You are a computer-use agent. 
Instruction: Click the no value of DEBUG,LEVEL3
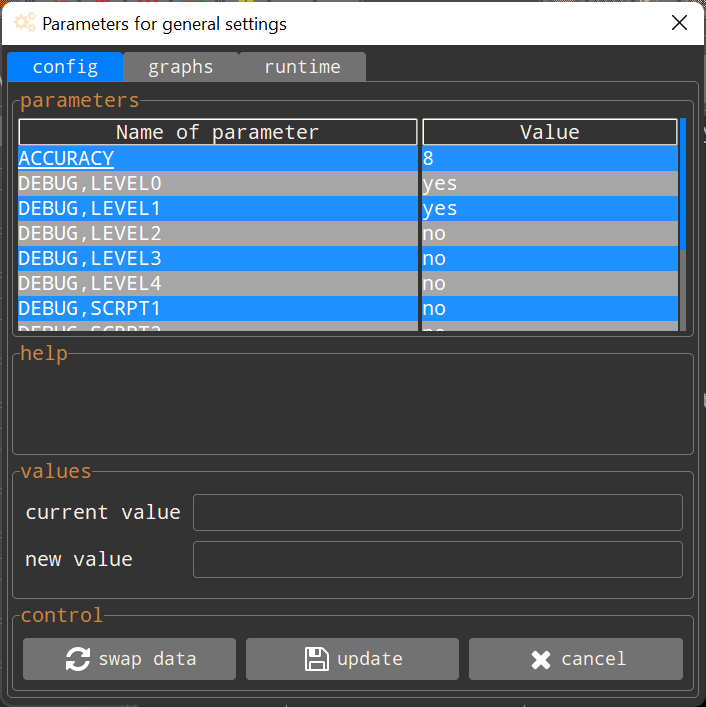pos(434,259)
